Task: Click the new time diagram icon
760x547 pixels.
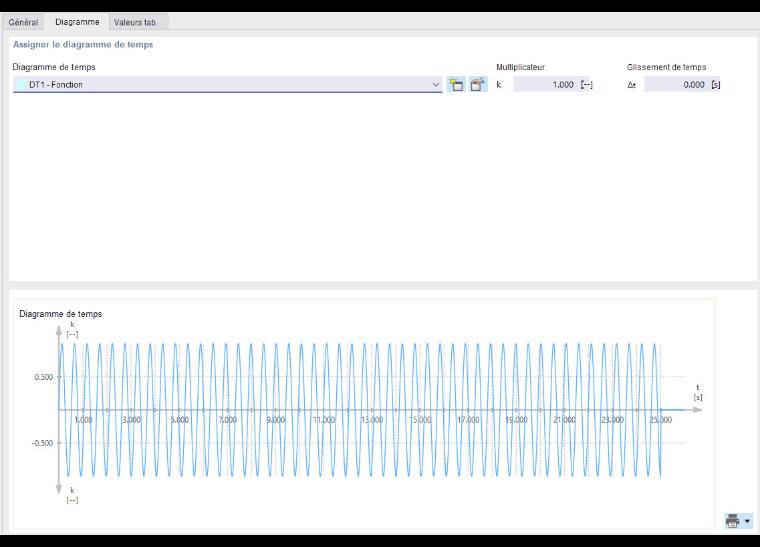Action: (x=456, y=84)
